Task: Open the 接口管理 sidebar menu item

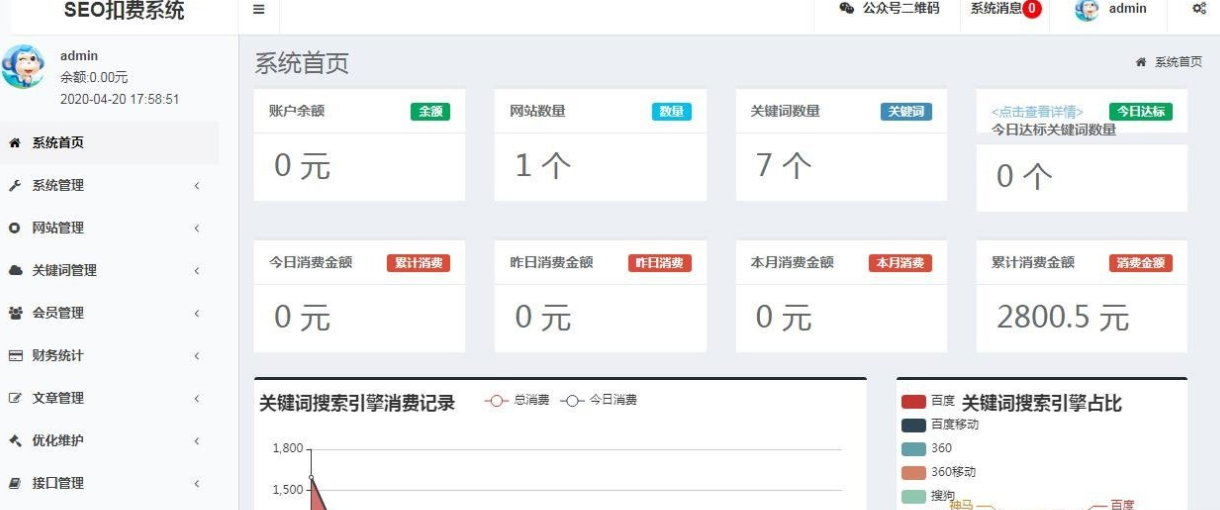Action: pos(58,484)
